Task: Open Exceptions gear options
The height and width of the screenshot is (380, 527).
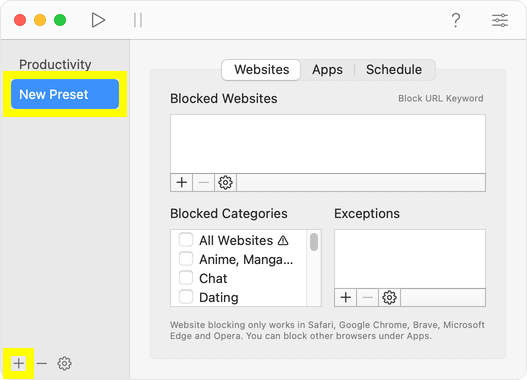Action: point(389,297)
